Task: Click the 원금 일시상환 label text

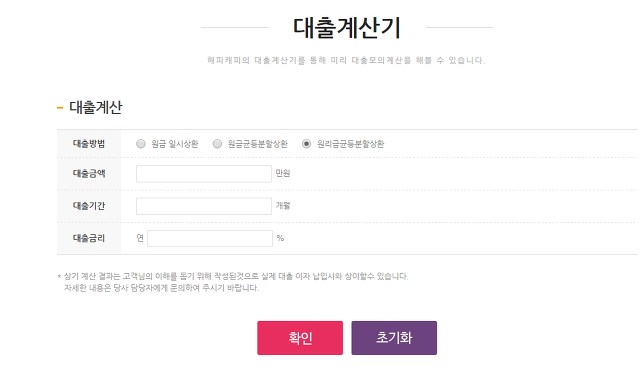Action: pos(175,144)
